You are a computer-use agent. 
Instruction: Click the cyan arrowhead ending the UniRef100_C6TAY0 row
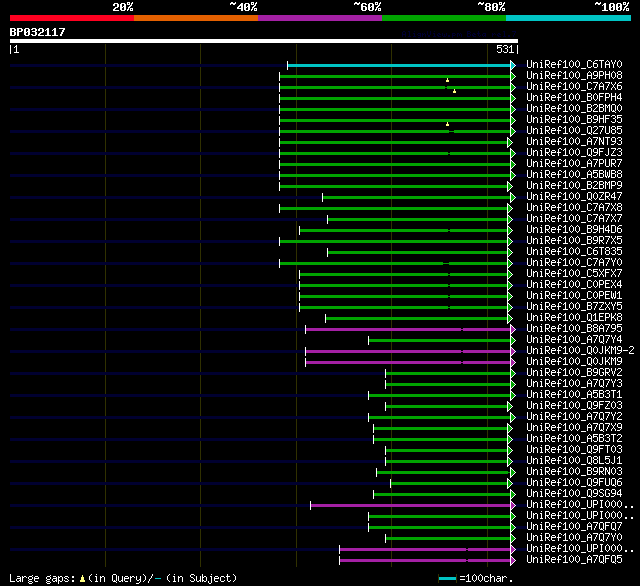(x=513, y=65)
